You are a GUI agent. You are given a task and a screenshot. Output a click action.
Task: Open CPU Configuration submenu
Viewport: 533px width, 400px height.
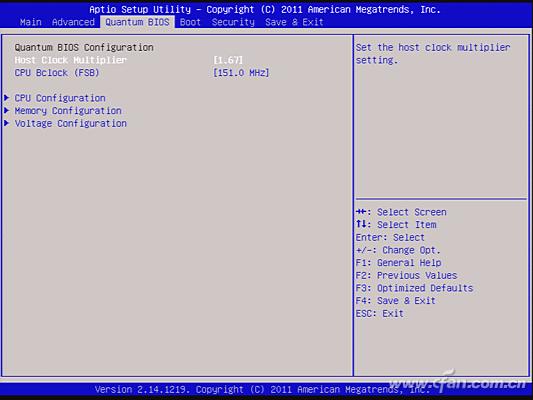60,98
